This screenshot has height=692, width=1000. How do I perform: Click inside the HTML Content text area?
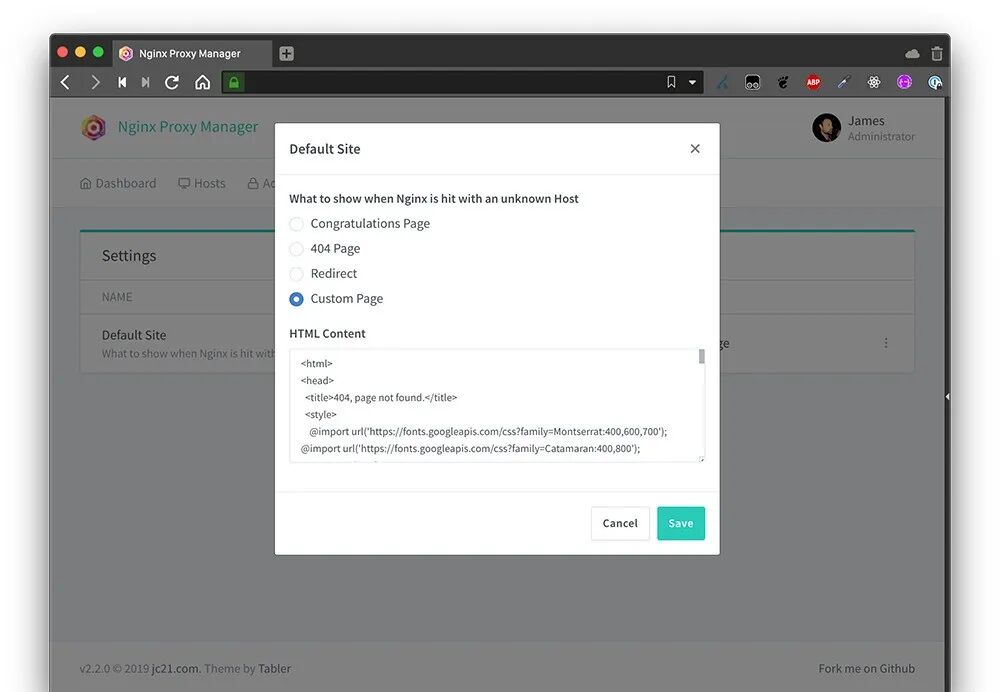coord(497,405)
